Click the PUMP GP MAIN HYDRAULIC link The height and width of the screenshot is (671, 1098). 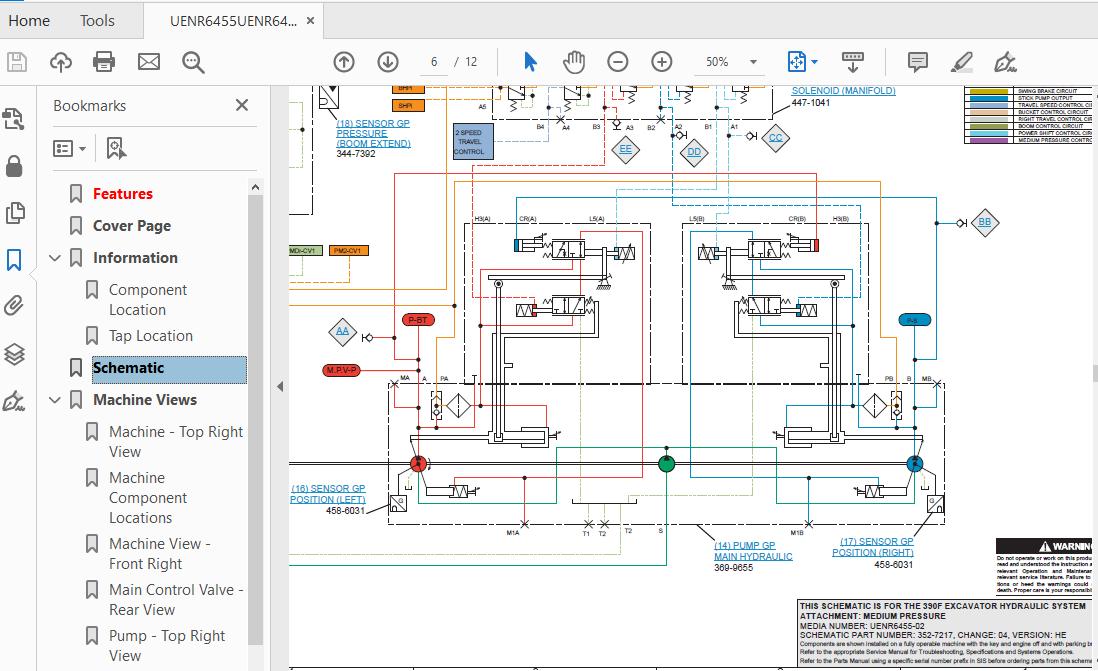tap(753, 551)
